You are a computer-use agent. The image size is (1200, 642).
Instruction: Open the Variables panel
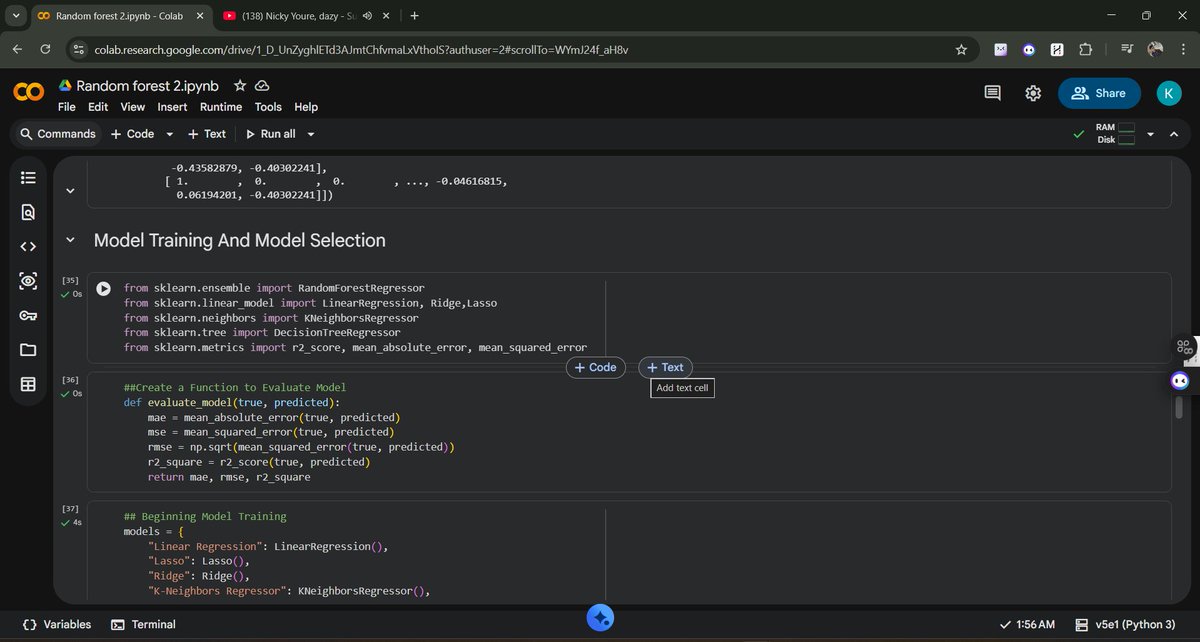(58, 624)
